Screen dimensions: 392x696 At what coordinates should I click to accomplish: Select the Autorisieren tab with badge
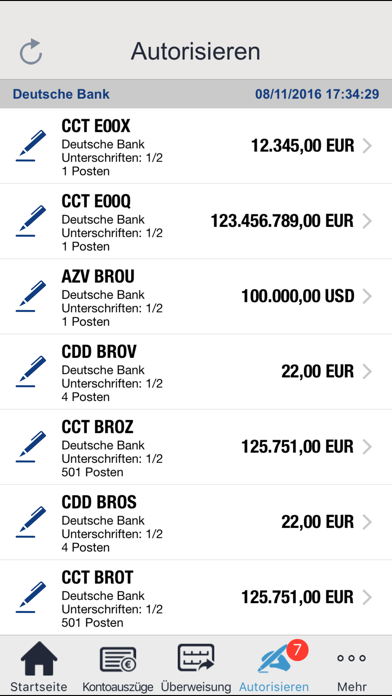tap(274, 666)
